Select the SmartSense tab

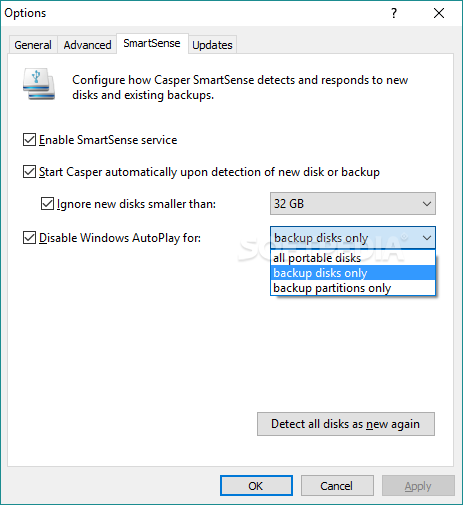point(152,43)
